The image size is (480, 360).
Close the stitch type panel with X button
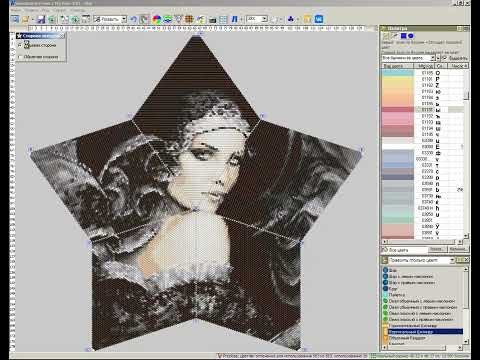466,260
